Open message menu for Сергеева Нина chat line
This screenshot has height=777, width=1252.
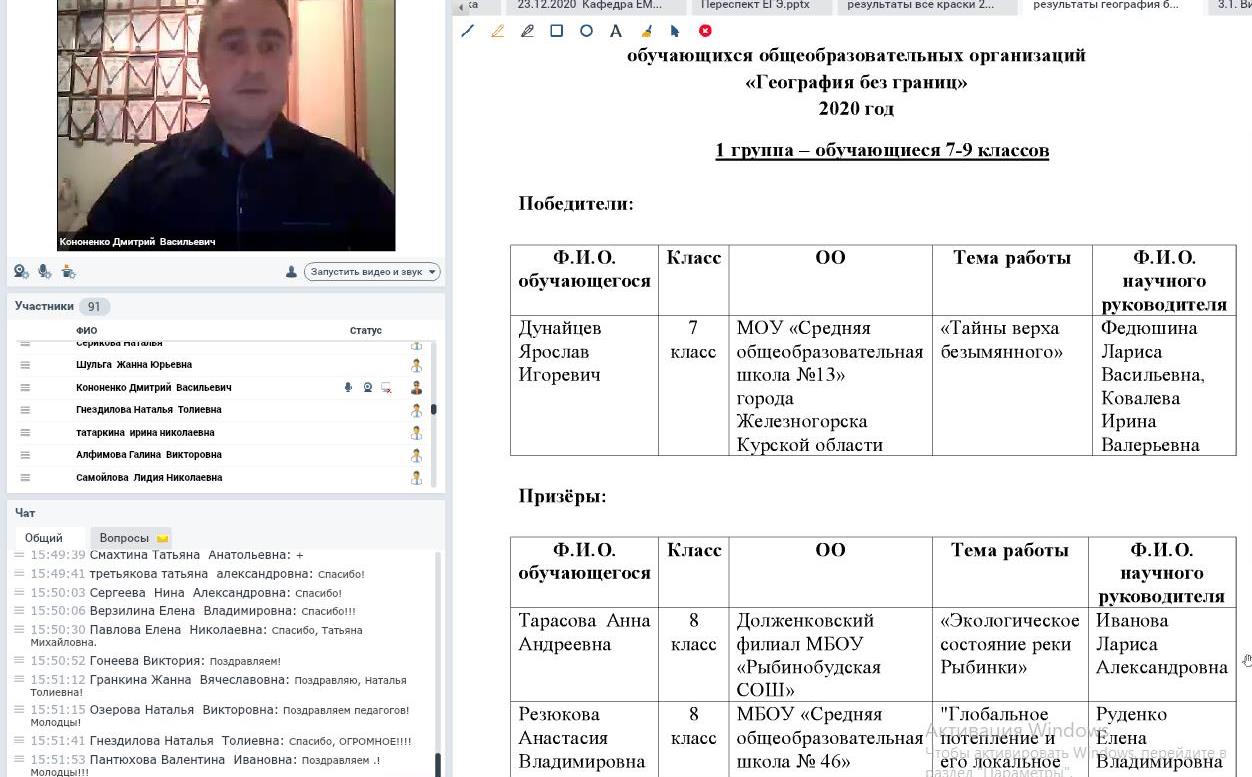(19, 592)
